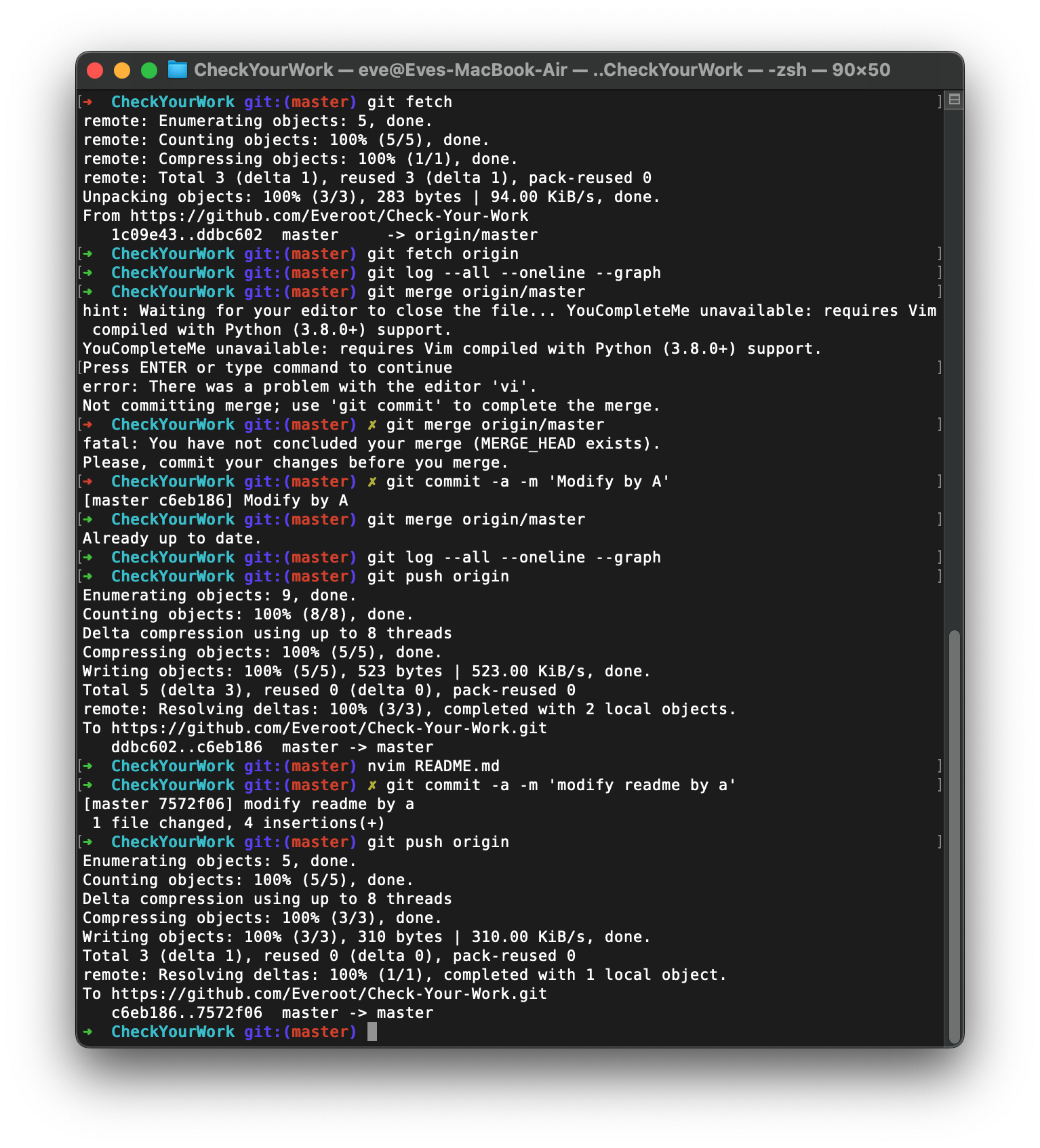
Task: Click the "error: There was a problem with the editor" line
Action: pos(310,386)
